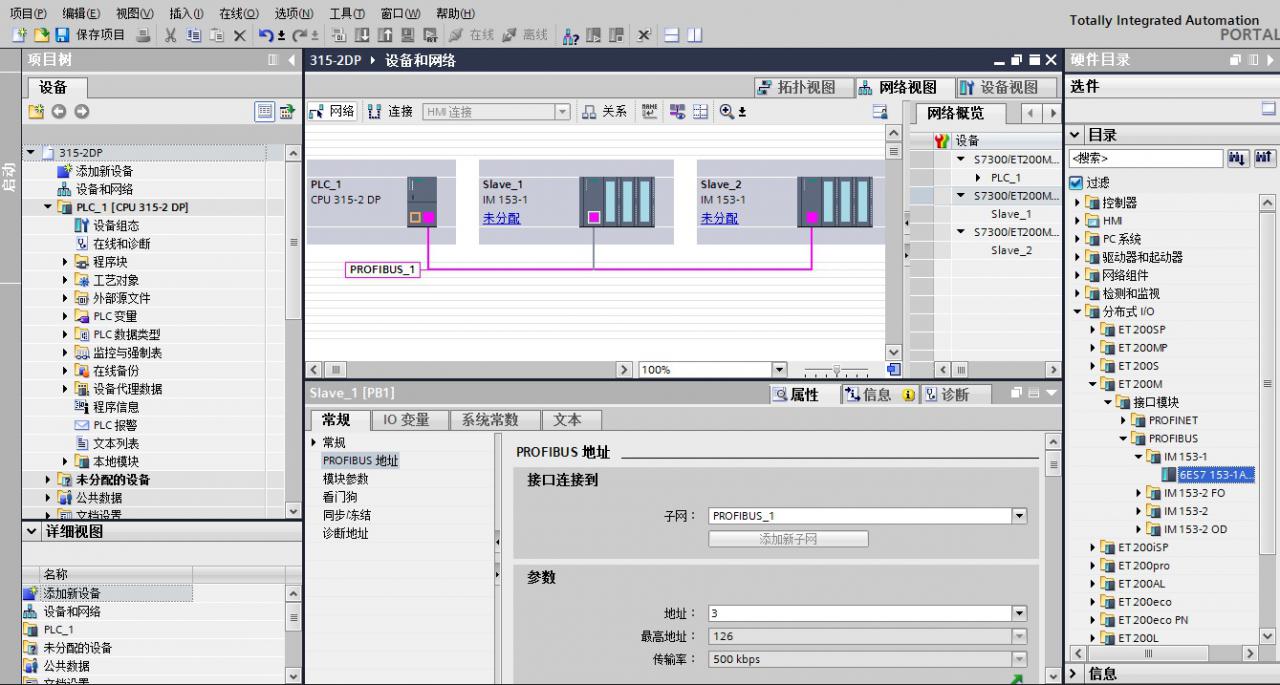The height and width of the screenshot is (685, 1280).
Task: Collapse the project tree panel arrow
Action: click(291, 60)
